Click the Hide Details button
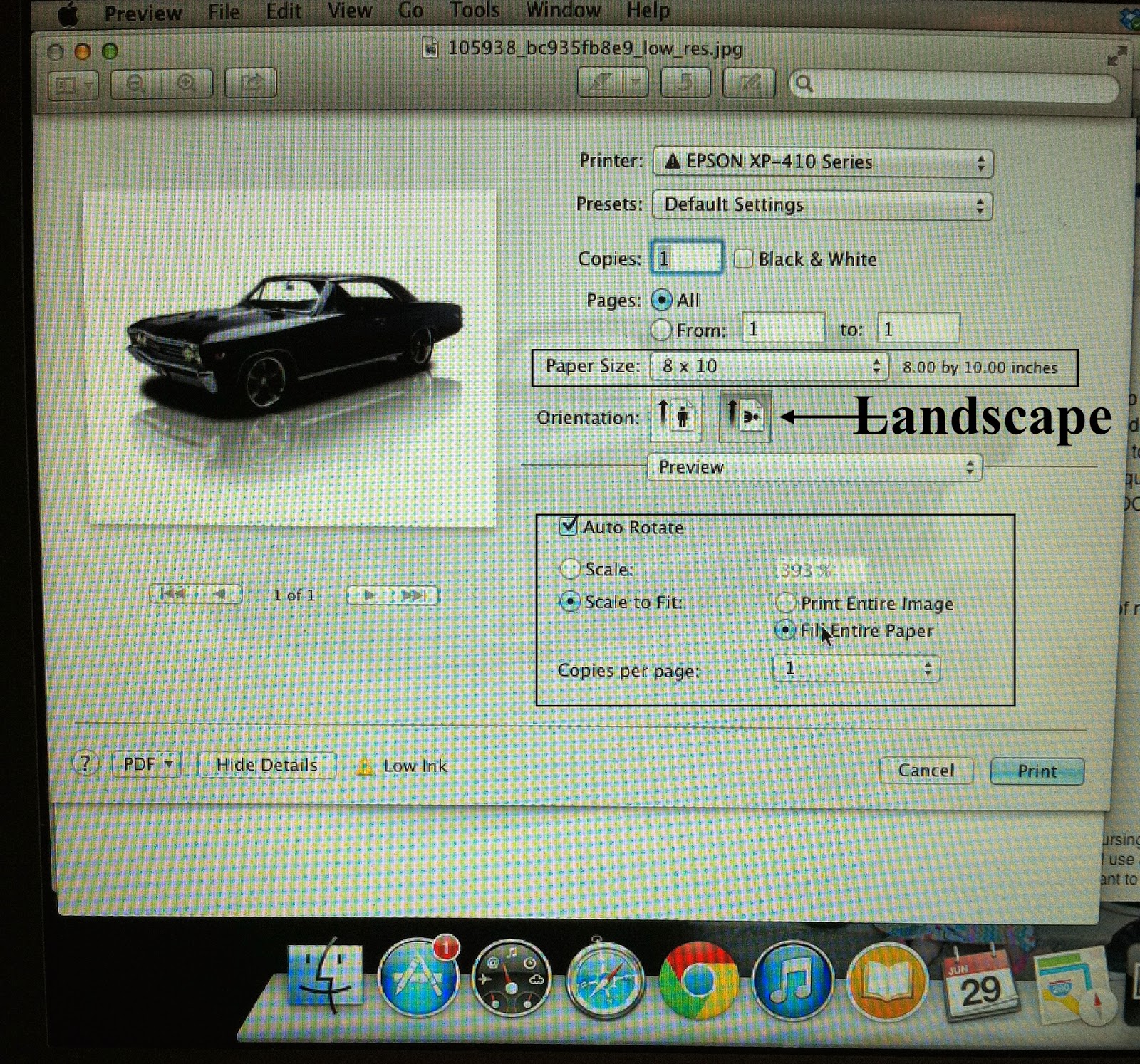The width and height of the screenshot is (1140, 1064). pos(266,766)
